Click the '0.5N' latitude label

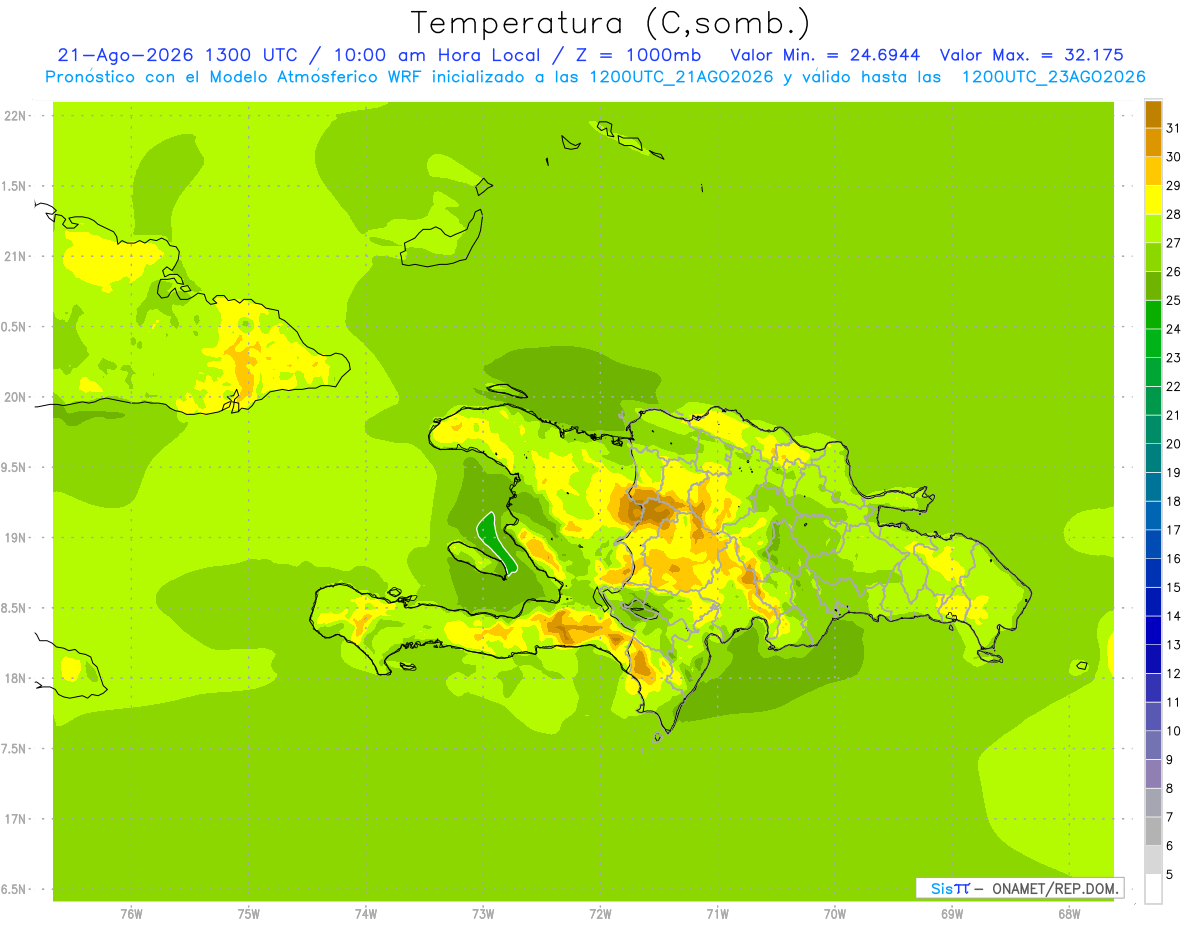coord(15,327)
